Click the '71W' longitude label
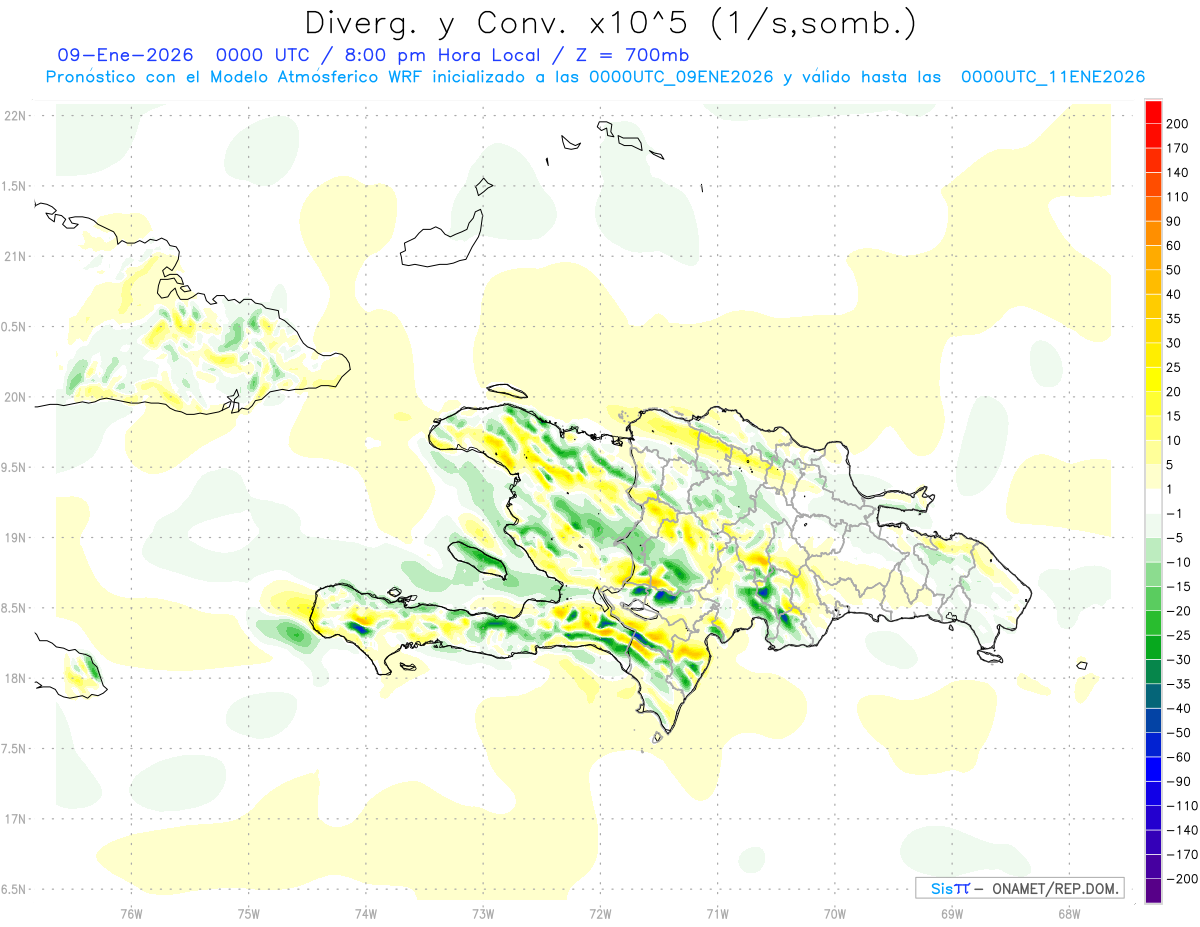Image resolution: width=1200 pixels, height=927 pixels. point(717,913)
